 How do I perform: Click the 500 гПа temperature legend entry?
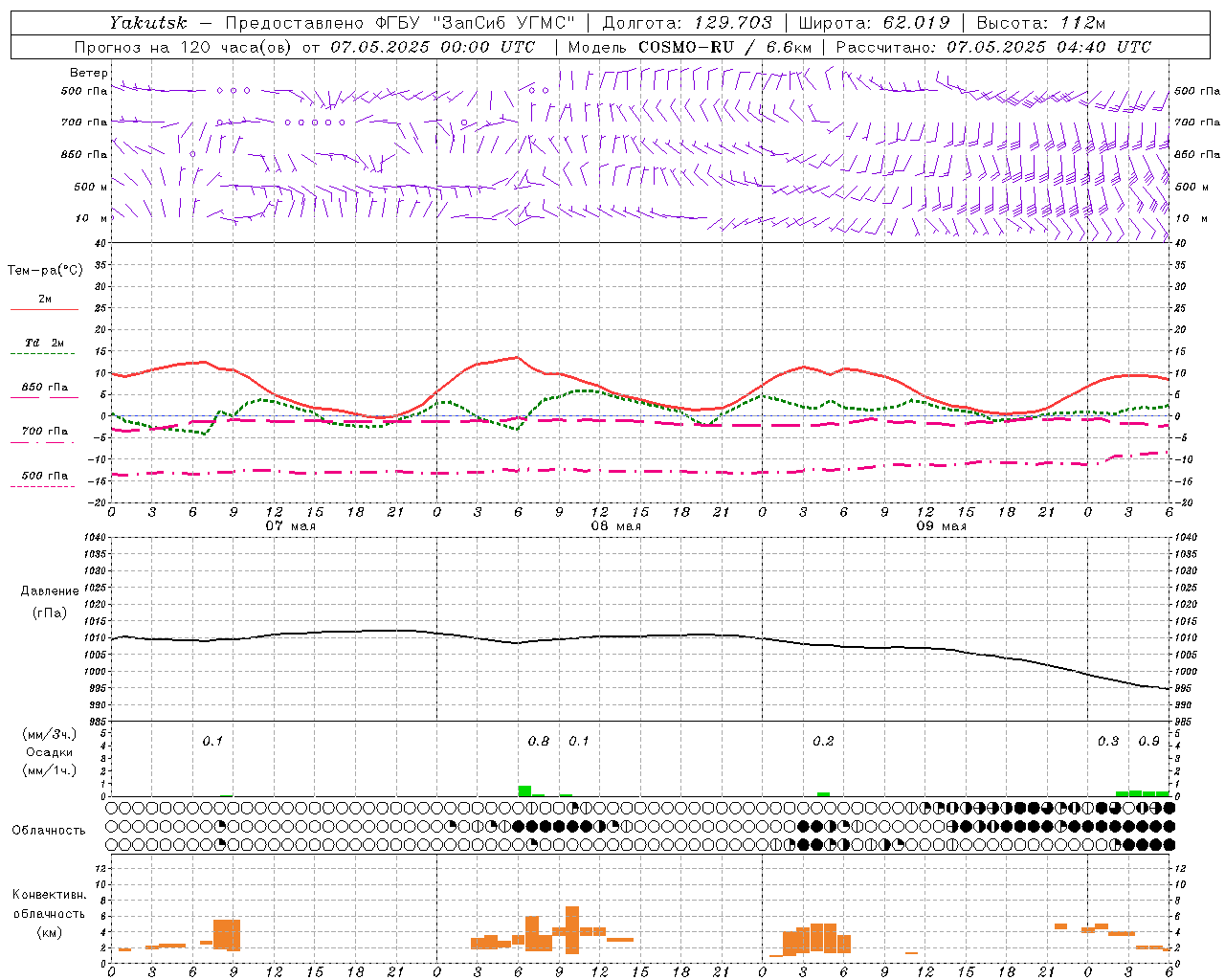[44, 476]
